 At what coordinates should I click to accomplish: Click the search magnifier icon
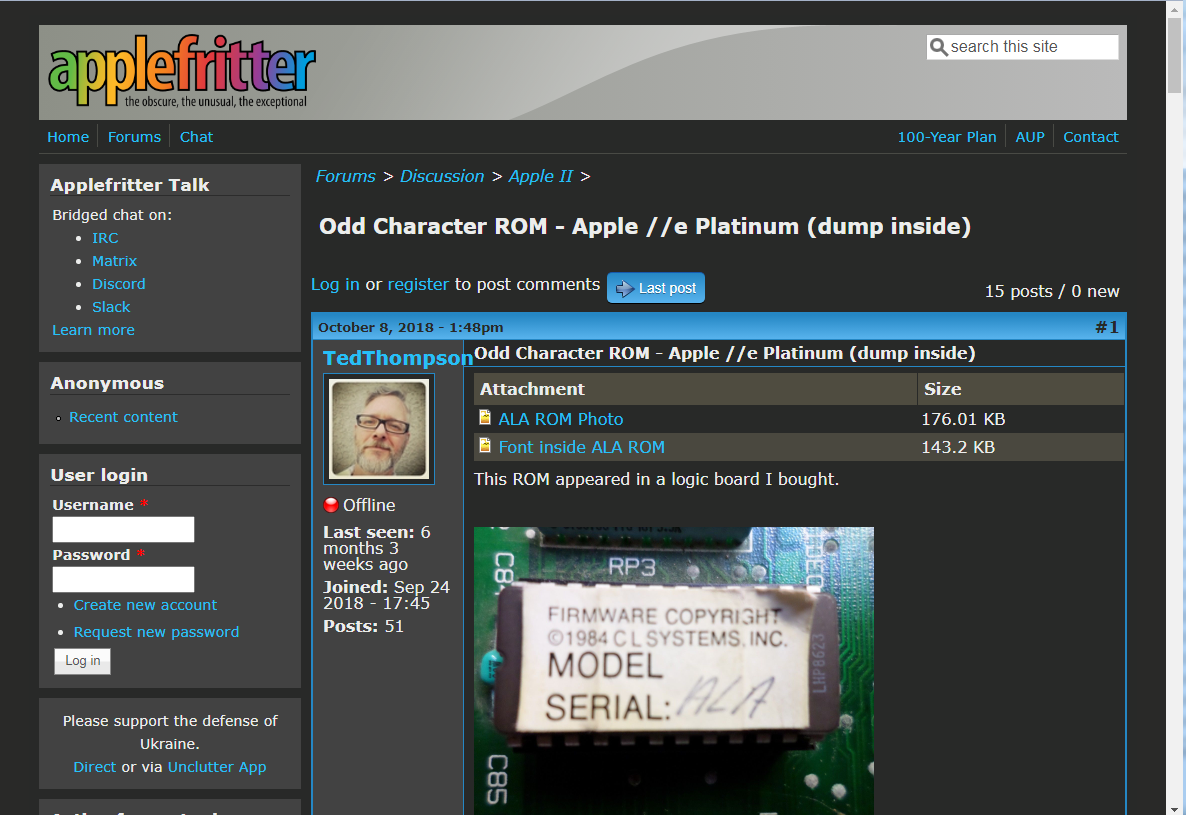(939, 47)
